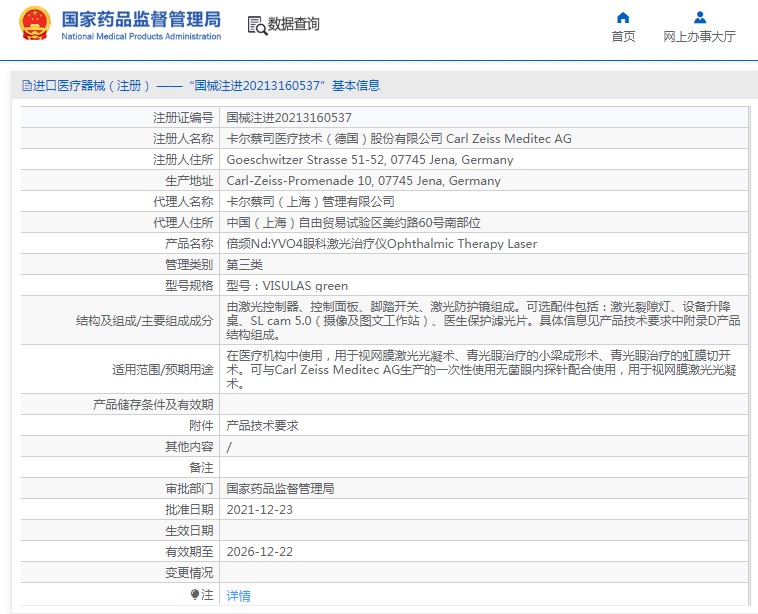The image size is (758, 614).
Task: Click the 网上办事大厅 user icon
Action: tap(700, 18)
